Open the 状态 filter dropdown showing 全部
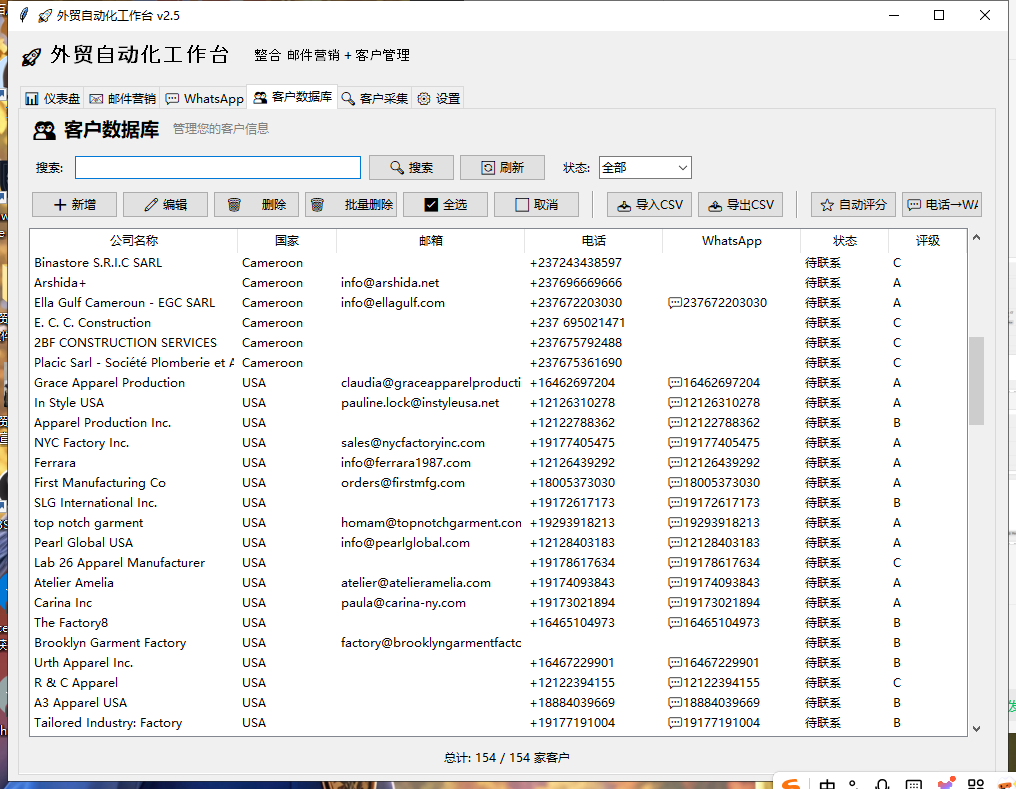This screenshot has height=789, width=1016. [645, 168]
